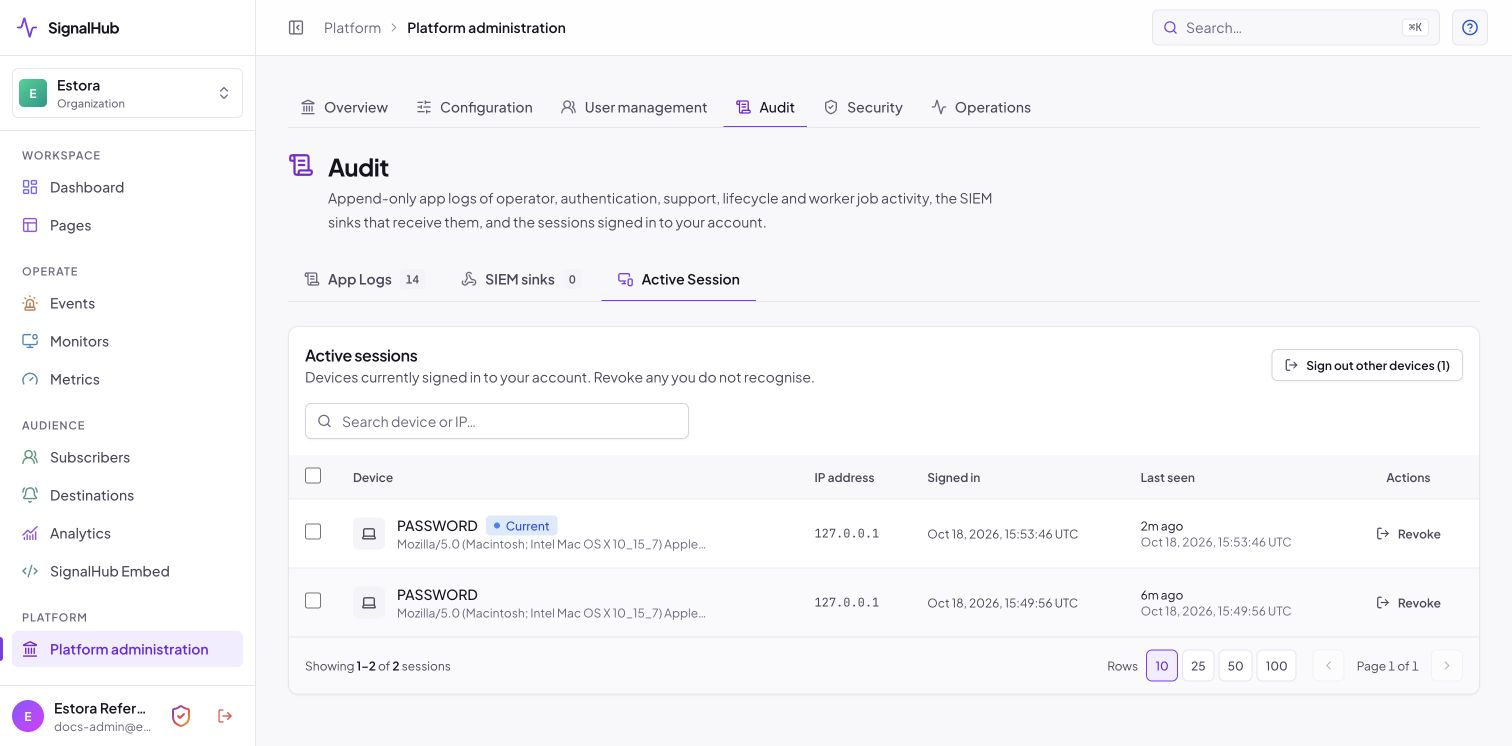Click the E avatar in the profile area

28,716
